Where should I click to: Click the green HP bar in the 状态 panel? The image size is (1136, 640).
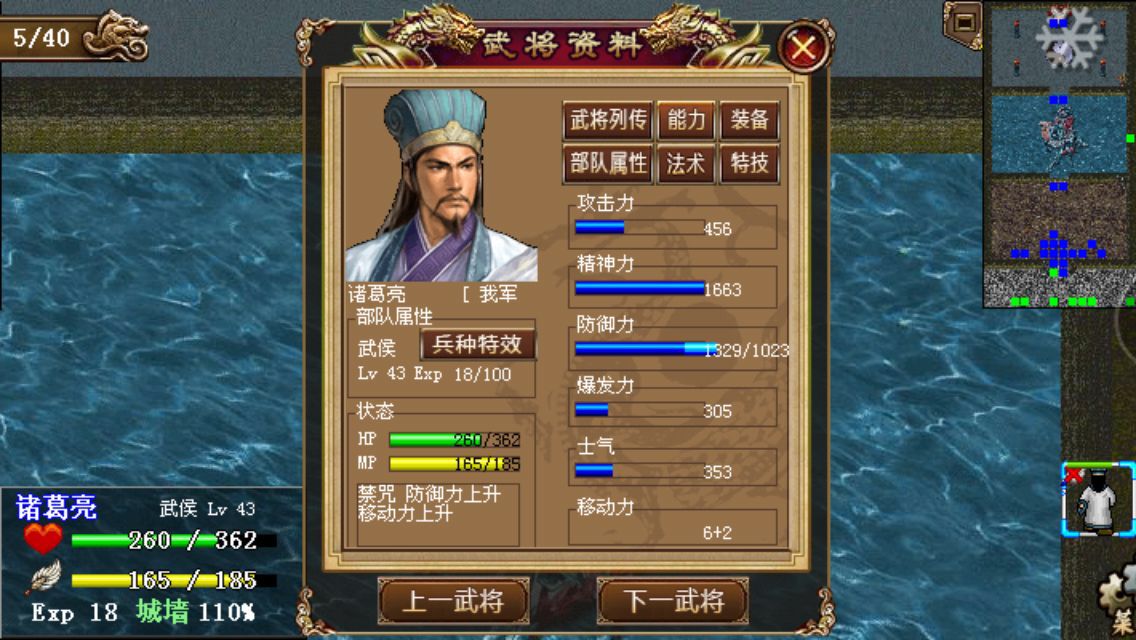coord(454,439)
